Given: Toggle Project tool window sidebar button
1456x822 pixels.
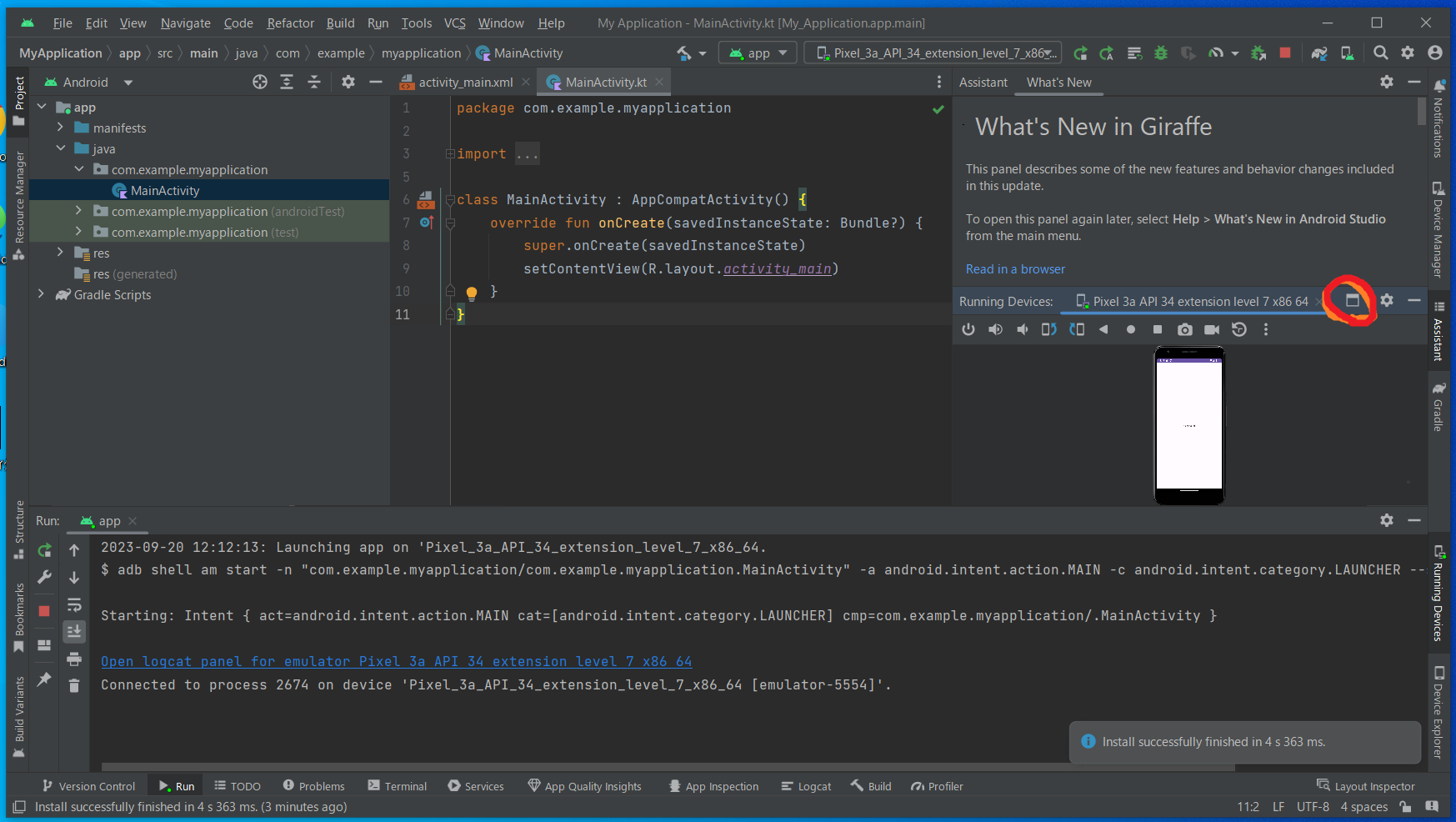Looking at the screenshot, I should (19, 101).
